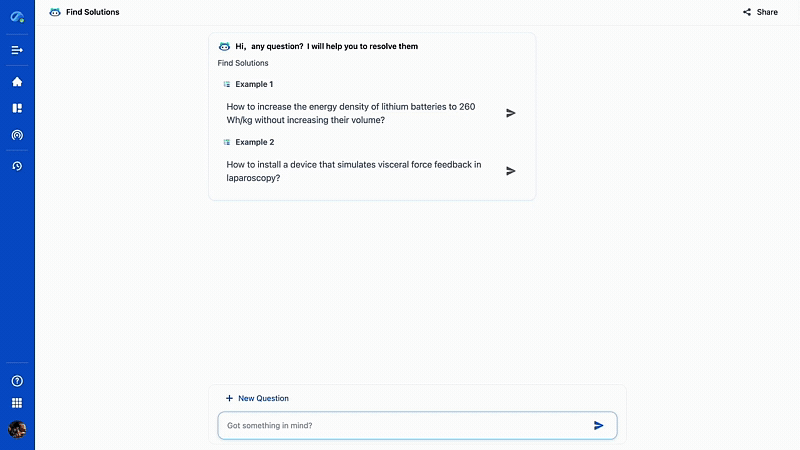Start a New Question
800x450 pixels.
257,398
